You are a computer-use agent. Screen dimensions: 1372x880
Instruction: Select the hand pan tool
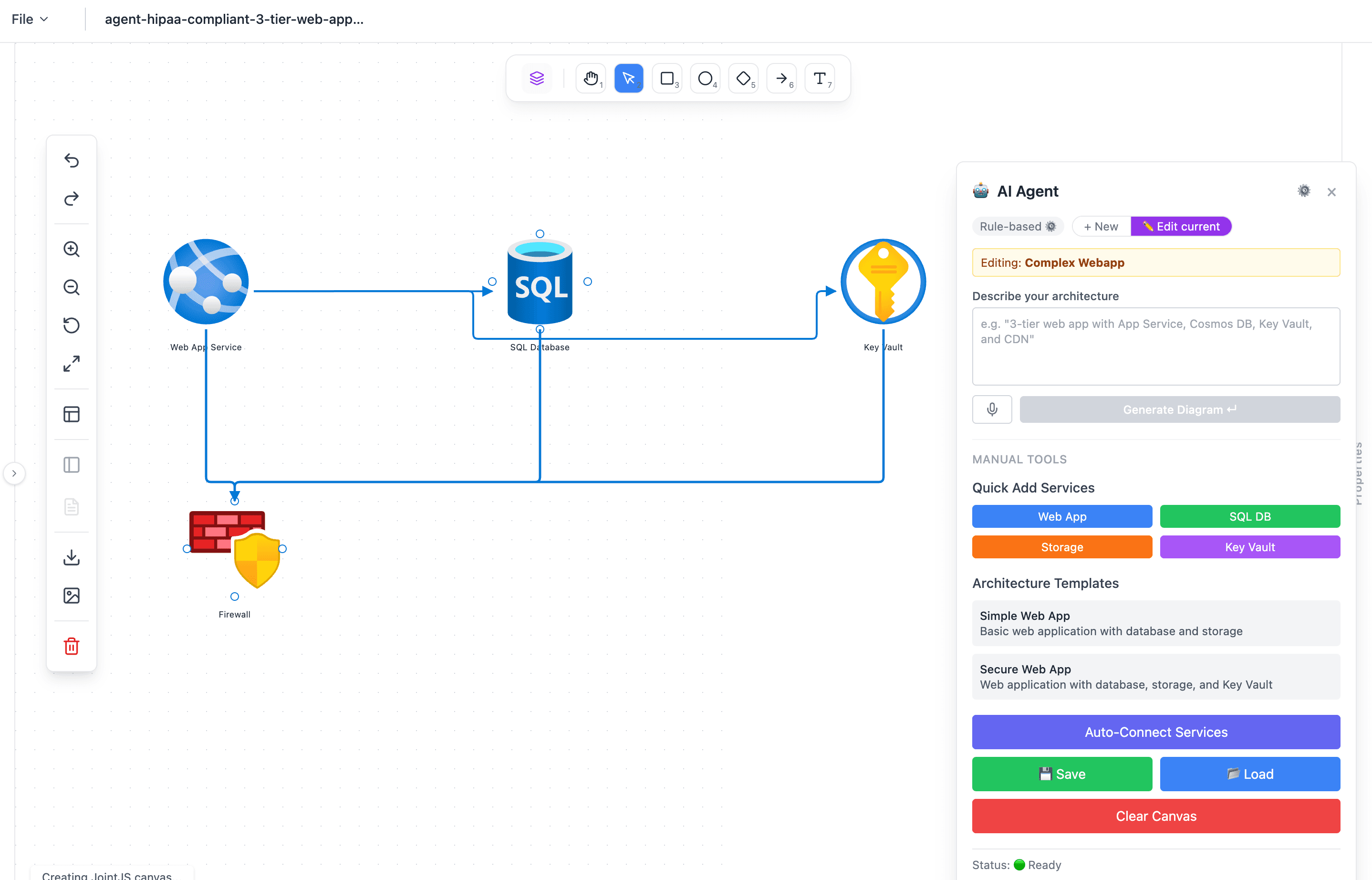tap(590, 78)
